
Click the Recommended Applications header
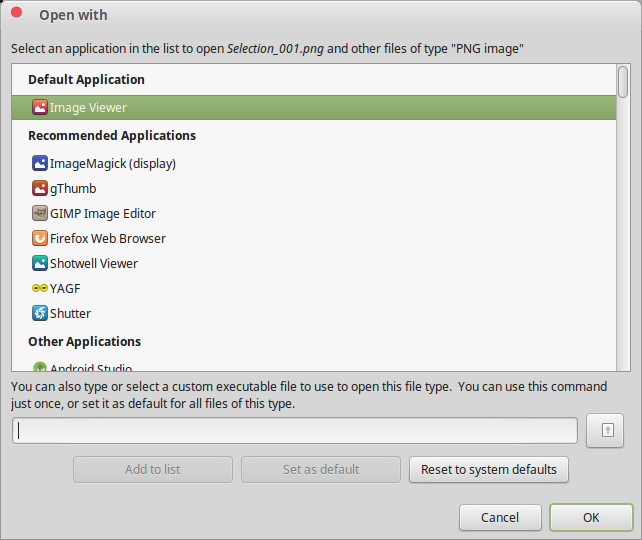tap(112, 136)
